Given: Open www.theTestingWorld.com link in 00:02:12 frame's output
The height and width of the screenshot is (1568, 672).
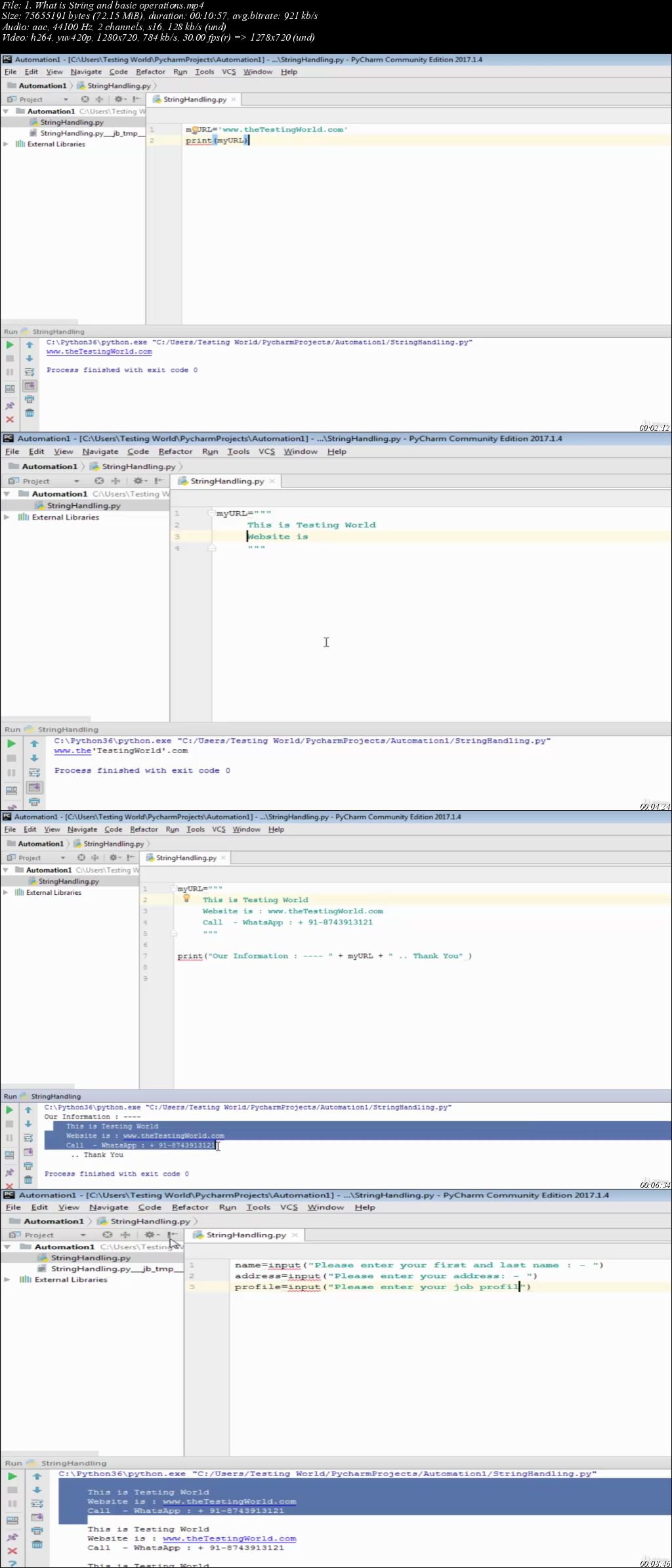Looking at the screenshot, I should pyautogui.click(x=99, y=352).
